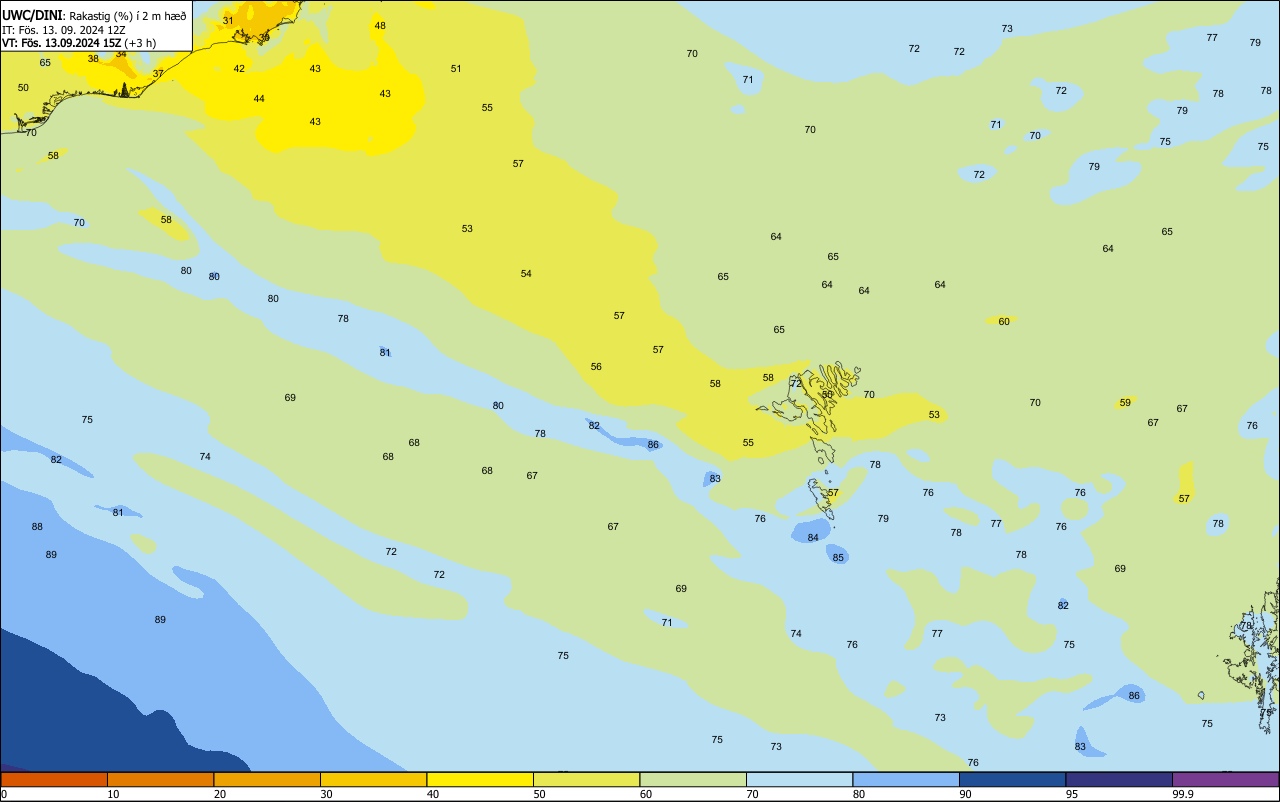Click the legend tick label '99.9'
This screenshot has height=802, width=1280.
(1183, 794)
